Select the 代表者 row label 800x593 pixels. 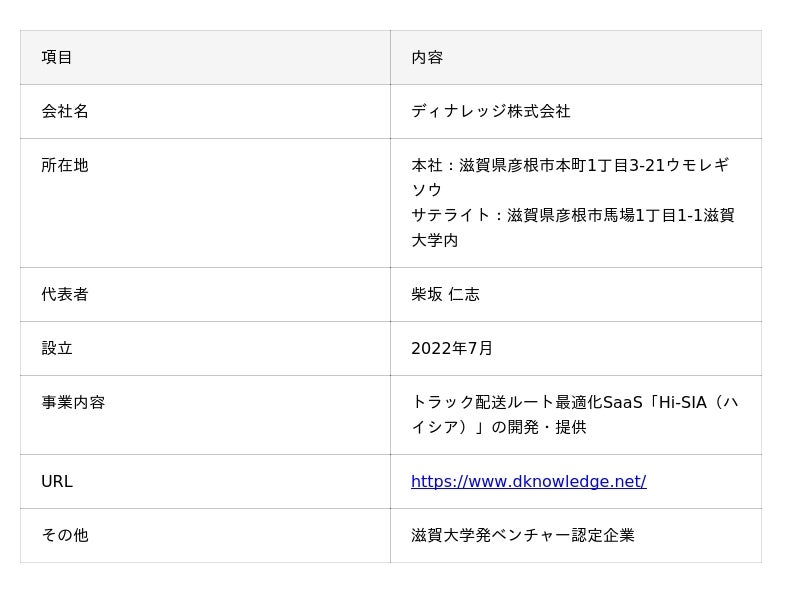coord(65,294)
